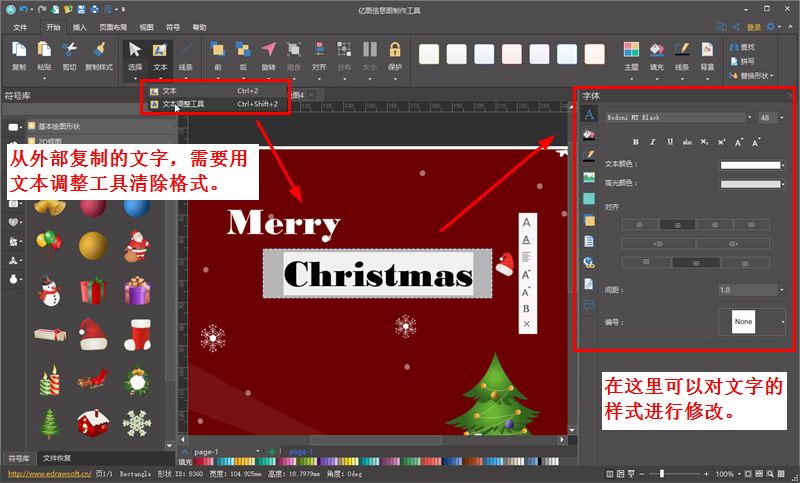800x483 pixels.
Task: Pick the snowman symbol from library
Action: click(49, 291)
